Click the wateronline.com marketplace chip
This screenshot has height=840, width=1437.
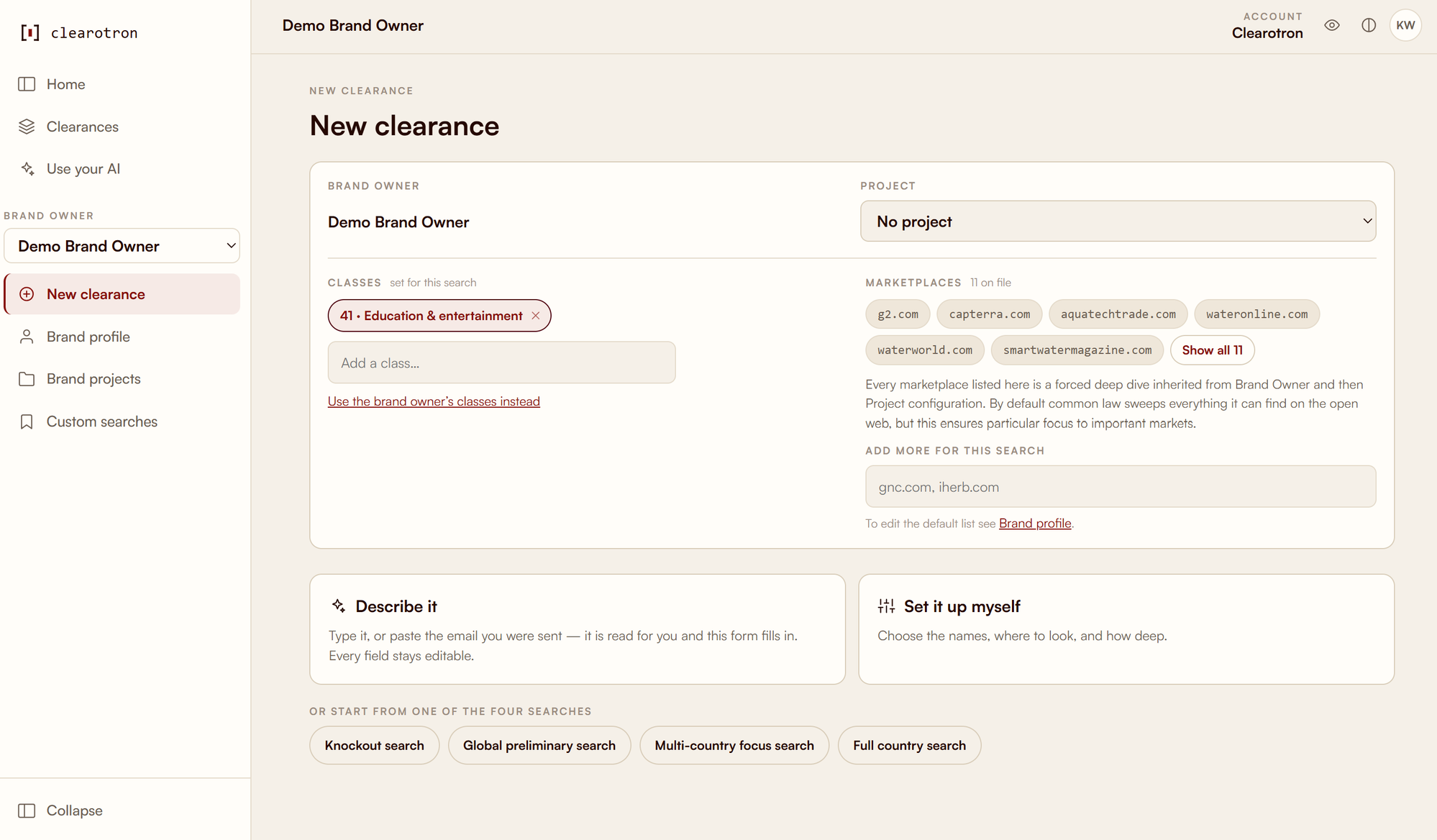1257,314
